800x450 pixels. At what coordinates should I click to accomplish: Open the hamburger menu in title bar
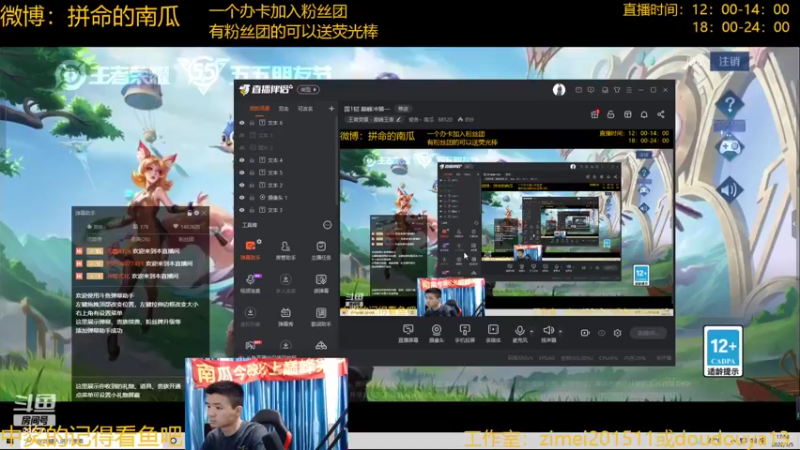point(629,90)
